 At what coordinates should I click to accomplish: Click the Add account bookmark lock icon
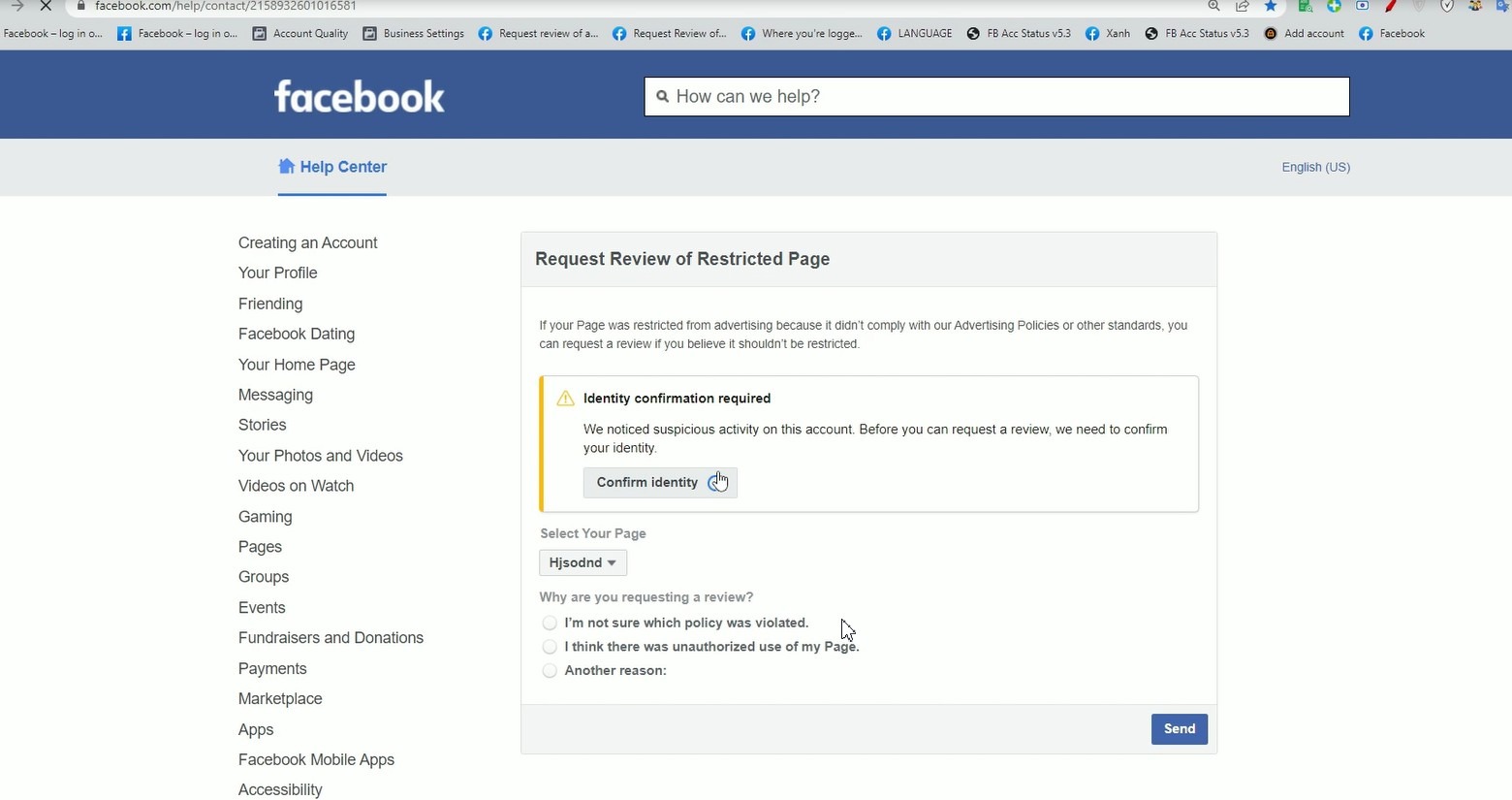coord(1271,33)
